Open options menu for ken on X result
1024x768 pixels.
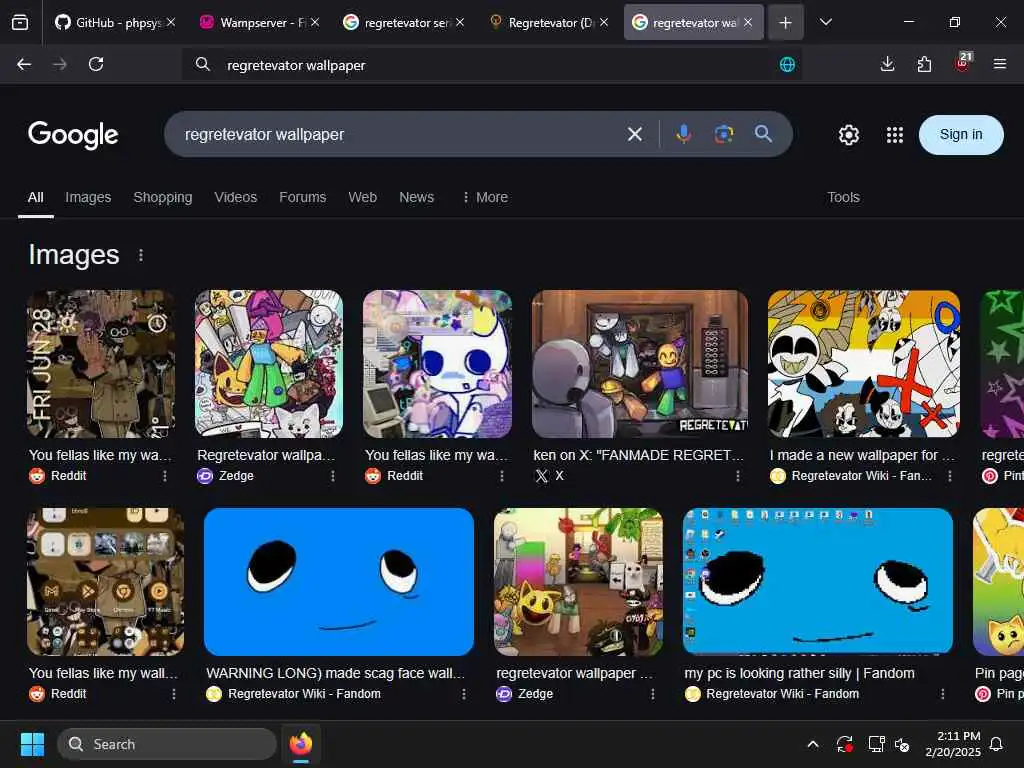pos(738,476)
